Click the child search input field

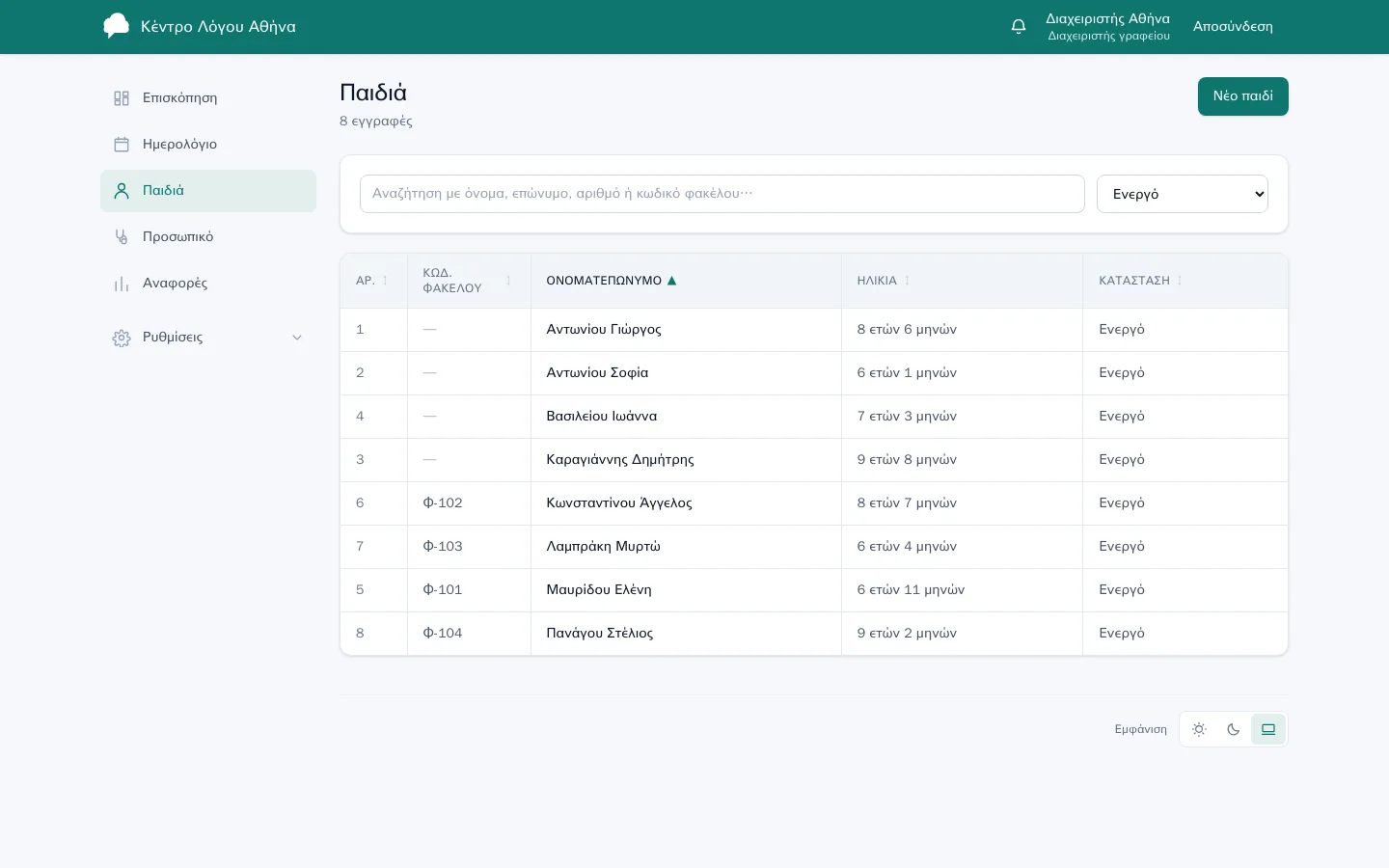tap(722, 194)
